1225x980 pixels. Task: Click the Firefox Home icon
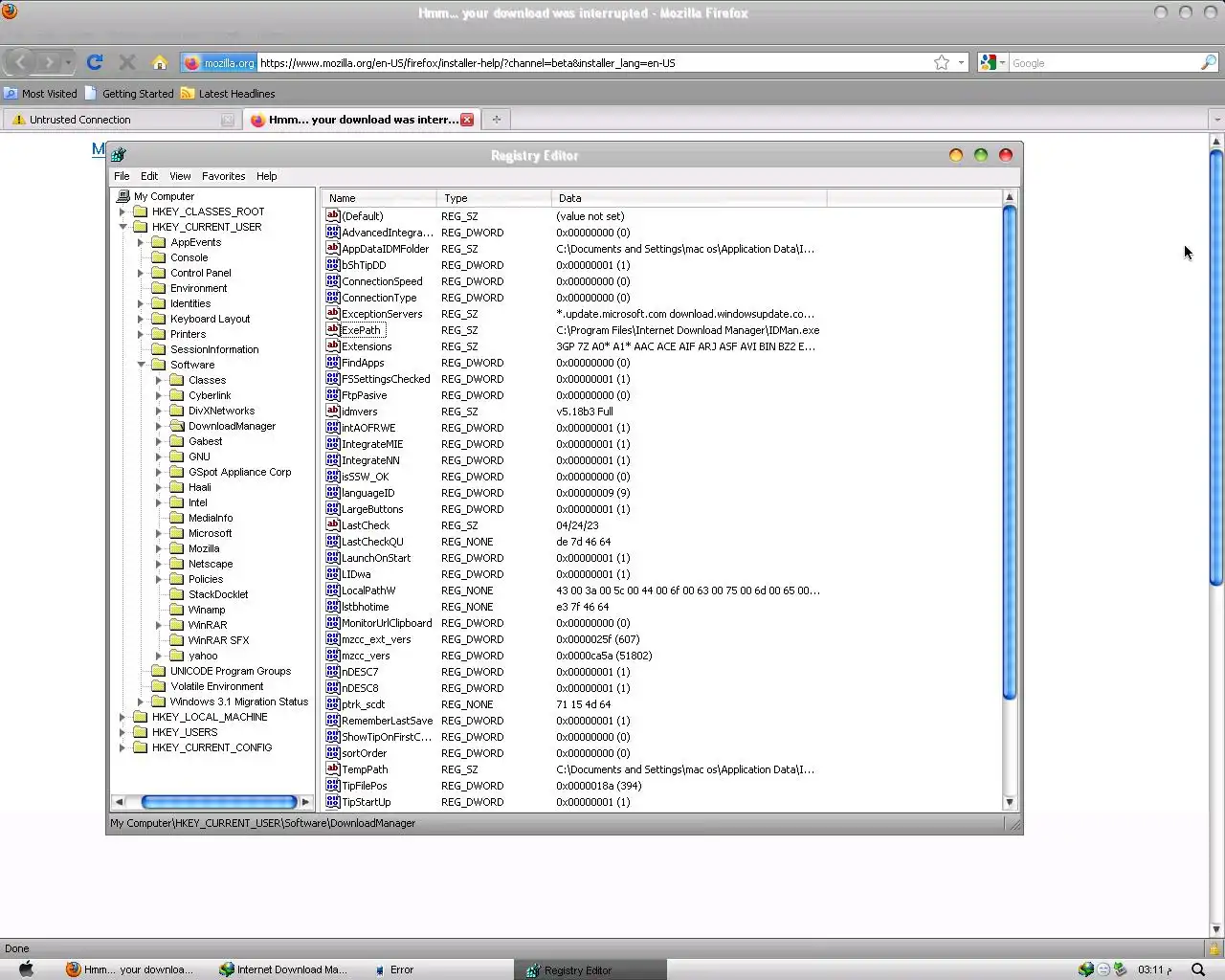click(160, 62)
